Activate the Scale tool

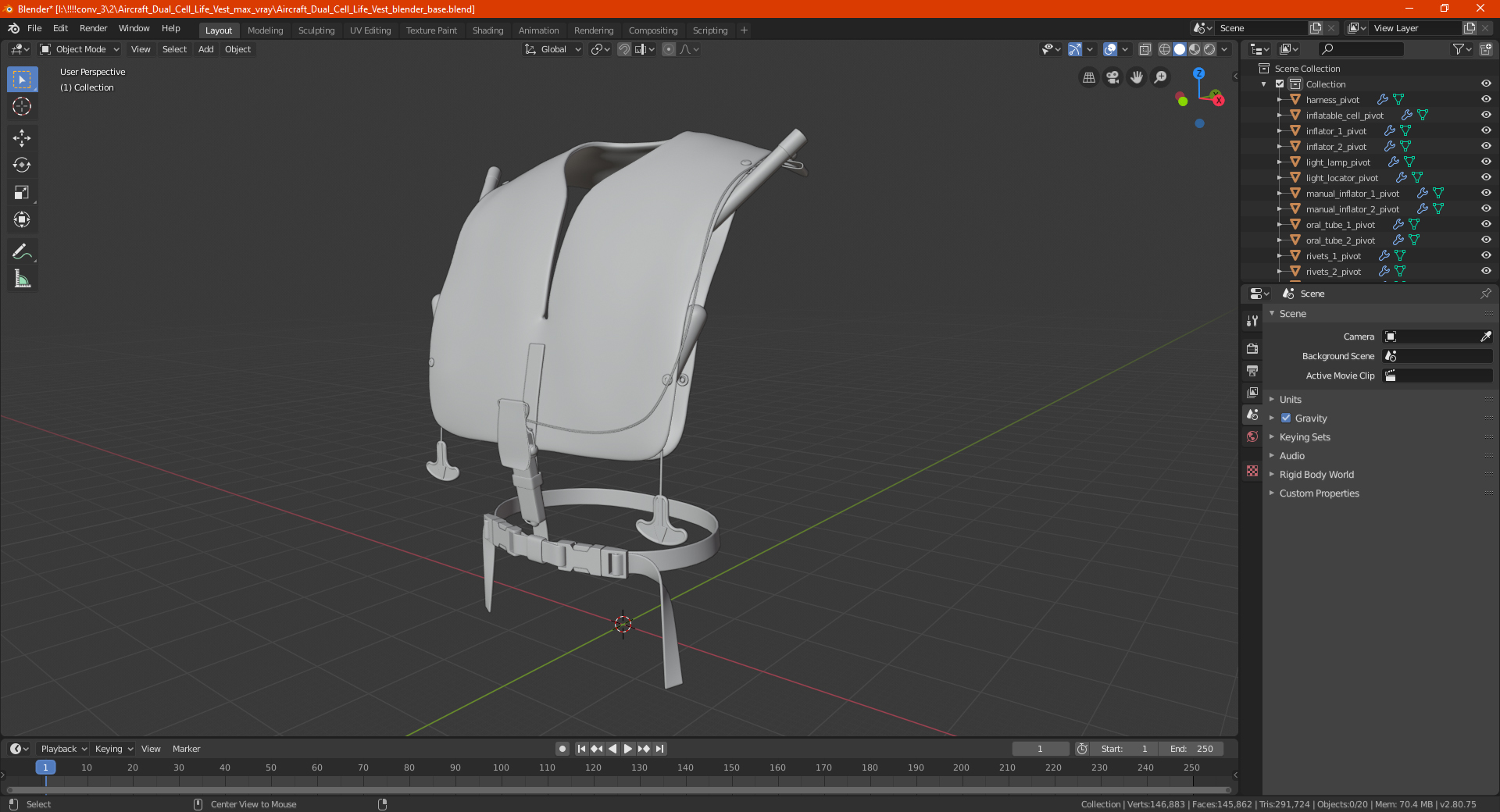[22, 193]
